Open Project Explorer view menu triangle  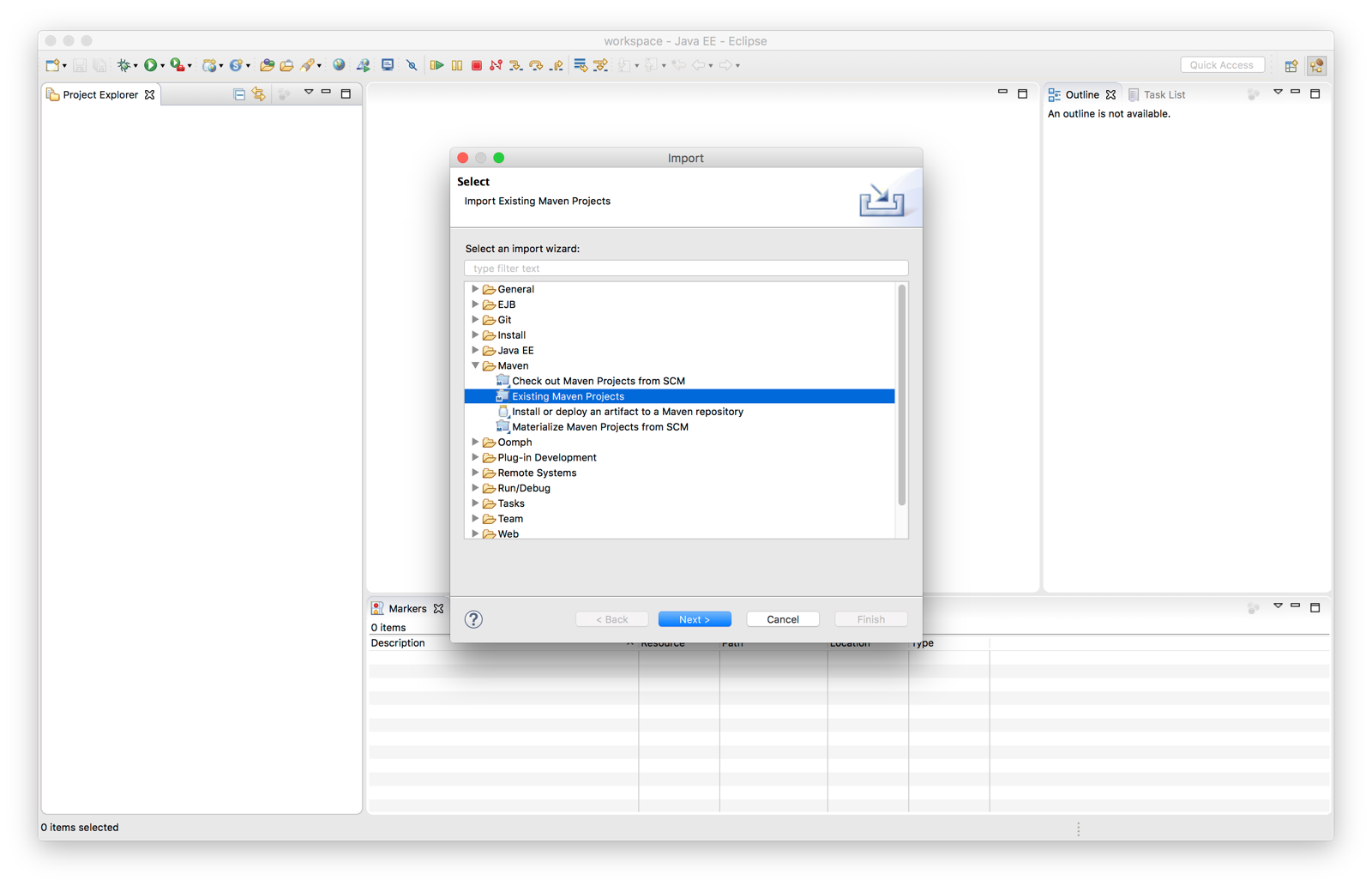308,92
